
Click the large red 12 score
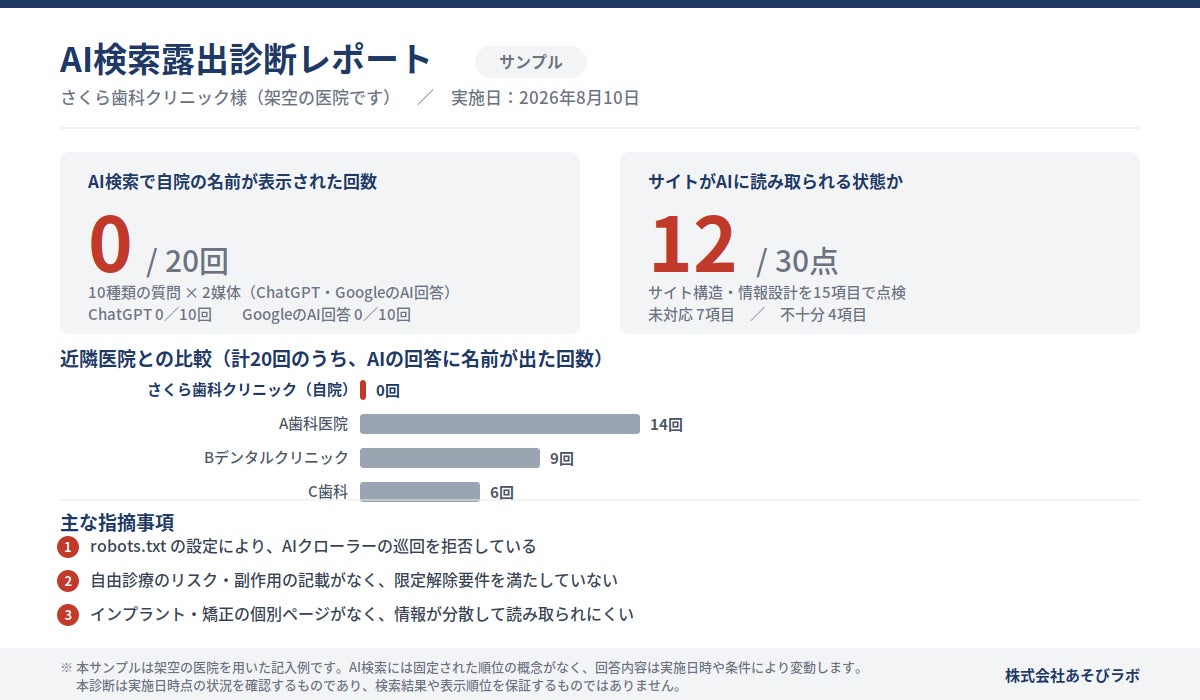pyautogui.click(x=693, y=246)
